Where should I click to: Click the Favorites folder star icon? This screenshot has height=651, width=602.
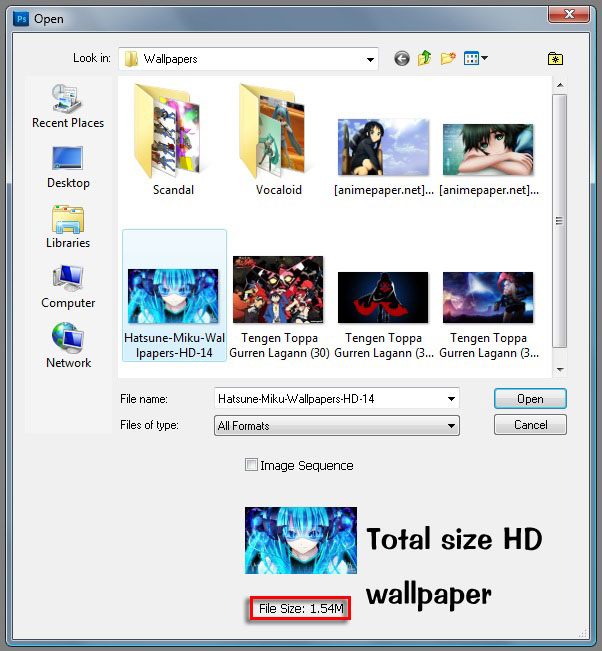(555, 59)
